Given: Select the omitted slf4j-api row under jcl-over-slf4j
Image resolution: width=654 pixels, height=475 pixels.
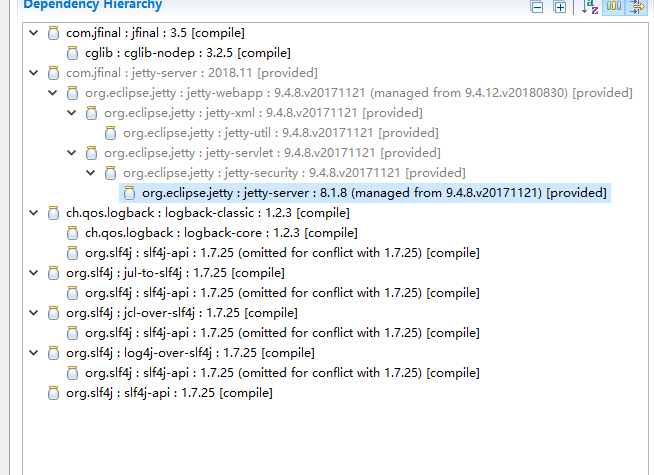Looking at the screenshot, I should point(282,333).
